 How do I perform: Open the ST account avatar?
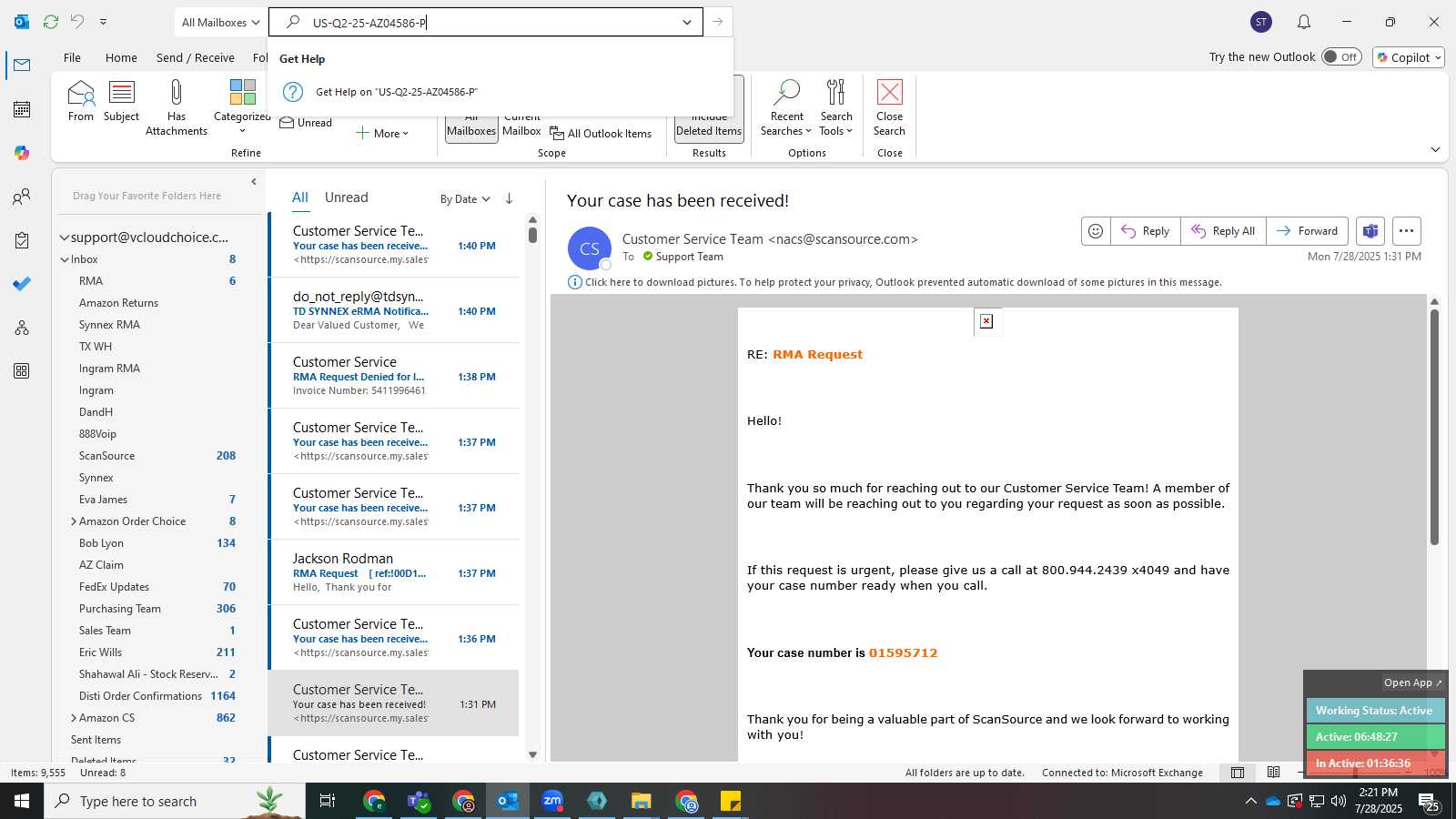1261,22
